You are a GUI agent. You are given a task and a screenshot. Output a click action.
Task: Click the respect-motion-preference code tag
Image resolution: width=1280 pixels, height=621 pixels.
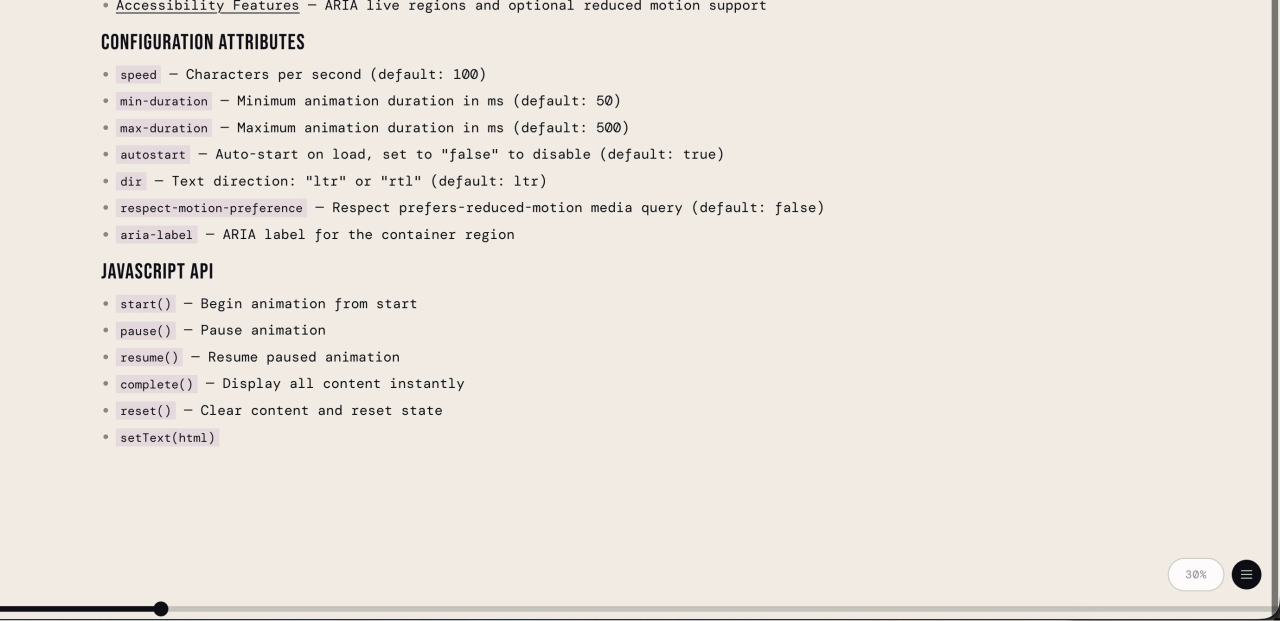(x=211, y=208)
